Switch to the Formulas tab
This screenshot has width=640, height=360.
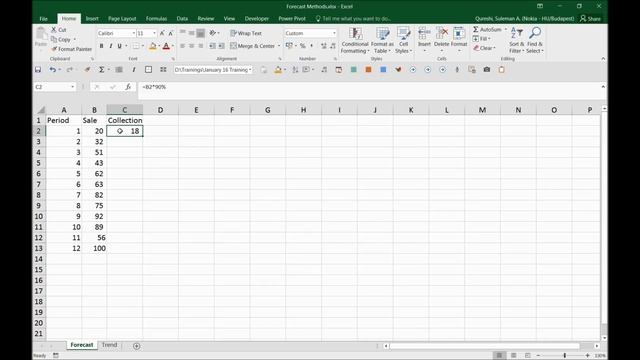pos(156,19)
